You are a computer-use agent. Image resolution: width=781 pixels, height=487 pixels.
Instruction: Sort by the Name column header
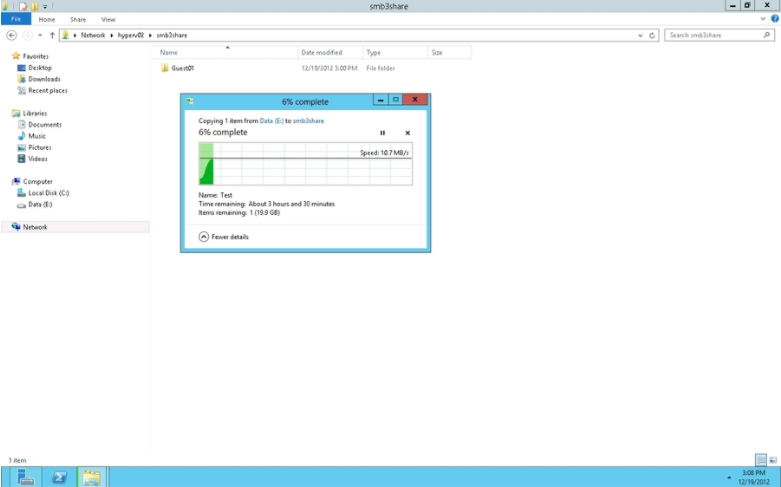[x=227, y=52]
